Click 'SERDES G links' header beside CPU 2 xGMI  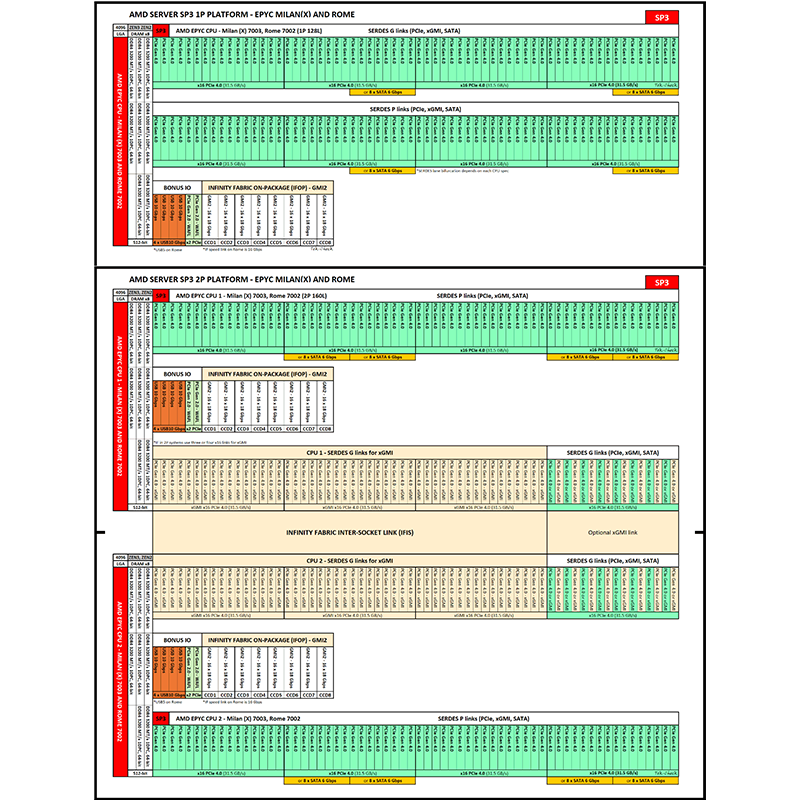[613, 560]
